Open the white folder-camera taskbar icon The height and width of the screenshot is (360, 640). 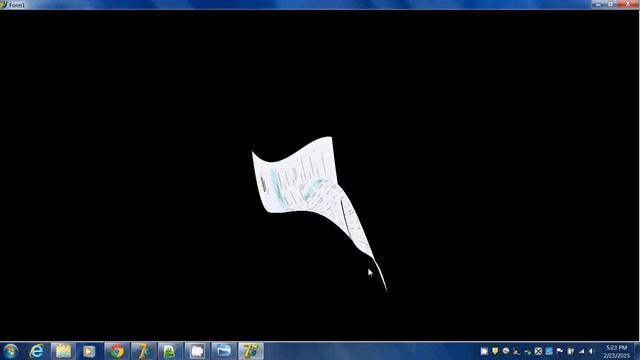pos(197,351)
